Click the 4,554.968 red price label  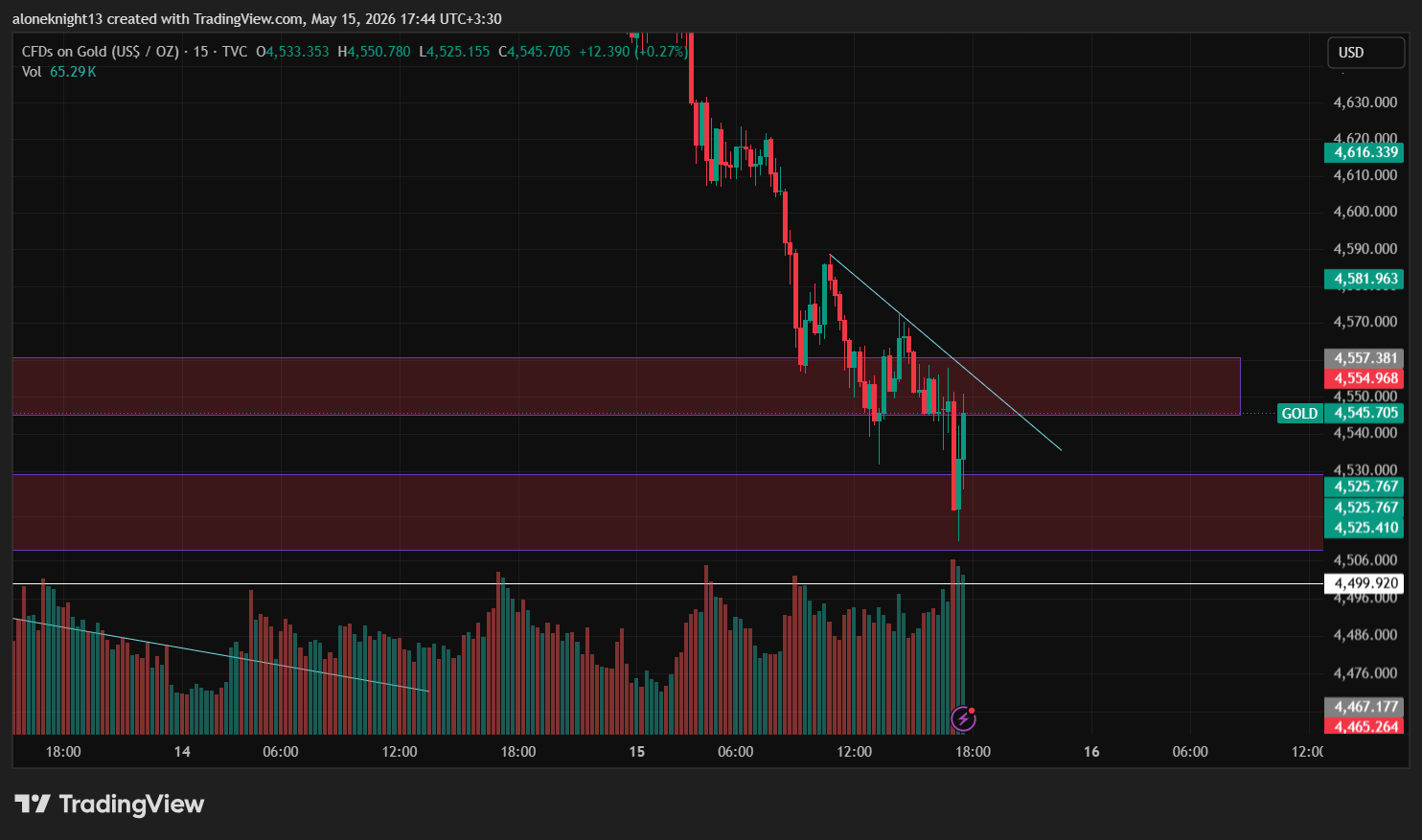tap(1364, 378)
